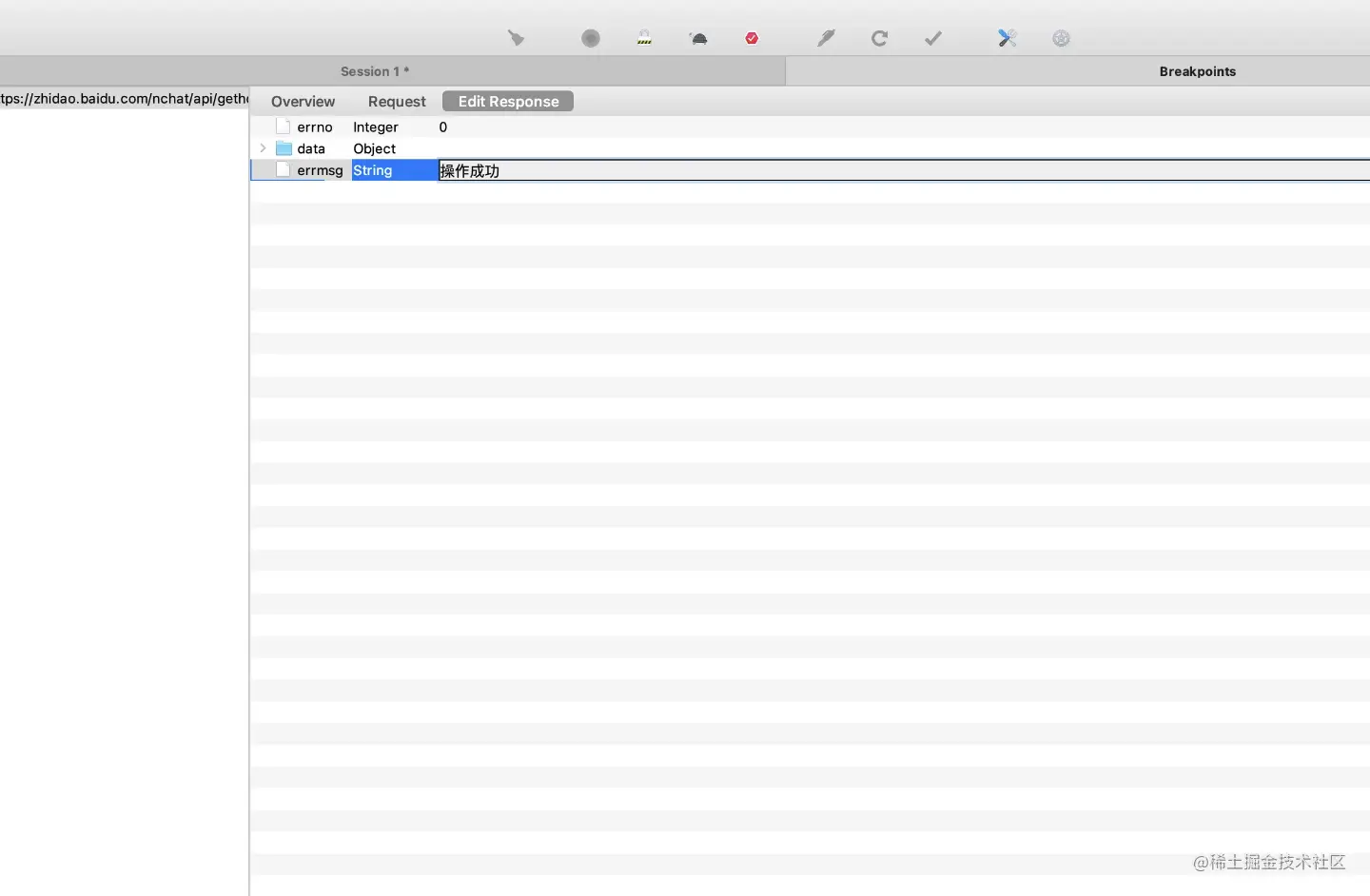Click the broom icon to clear session
Screen dimensions: 1370x896
[x=516, y=38]
